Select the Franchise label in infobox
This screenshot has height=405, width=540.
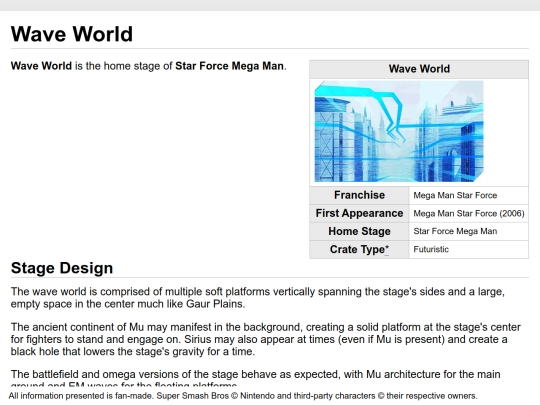pyautogui.click(x=359, y=195)
